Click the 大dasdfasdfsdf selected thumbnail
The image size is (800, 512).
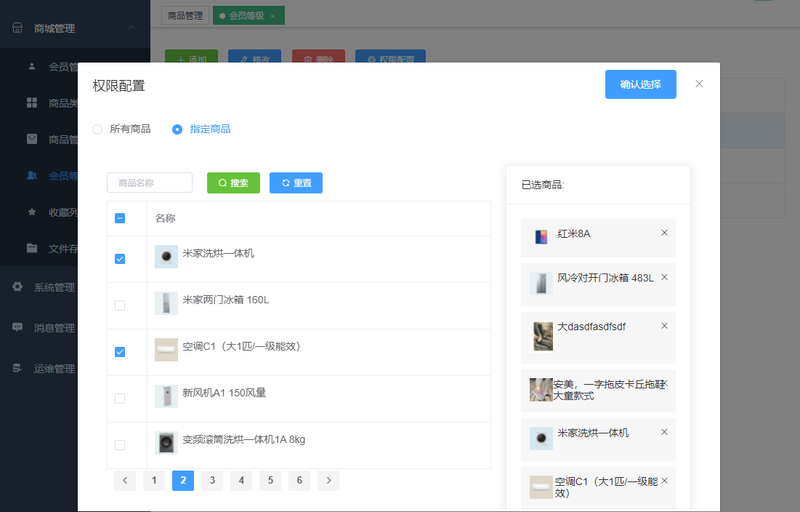543,336
